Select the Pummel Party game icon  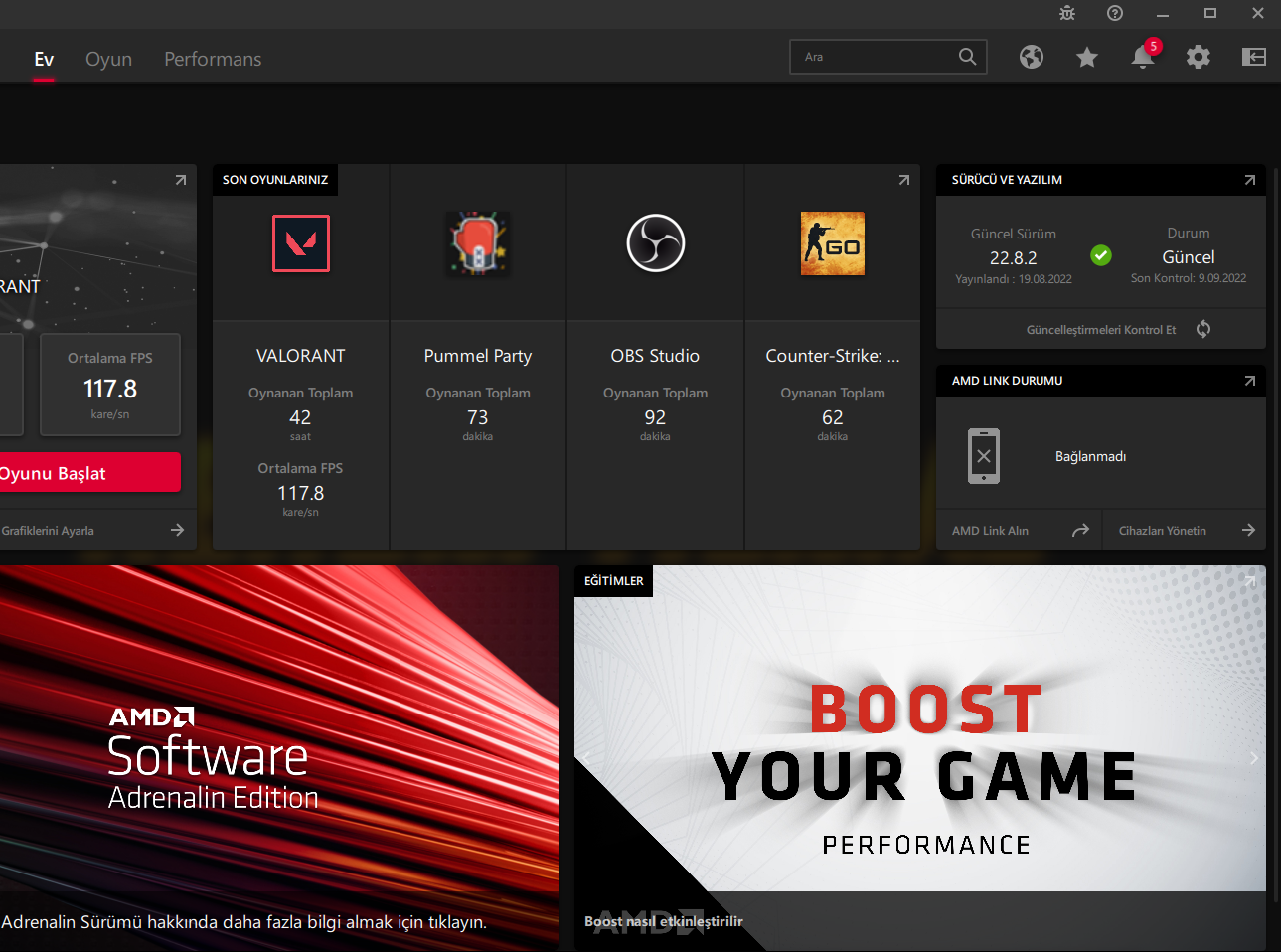(478, 243)
